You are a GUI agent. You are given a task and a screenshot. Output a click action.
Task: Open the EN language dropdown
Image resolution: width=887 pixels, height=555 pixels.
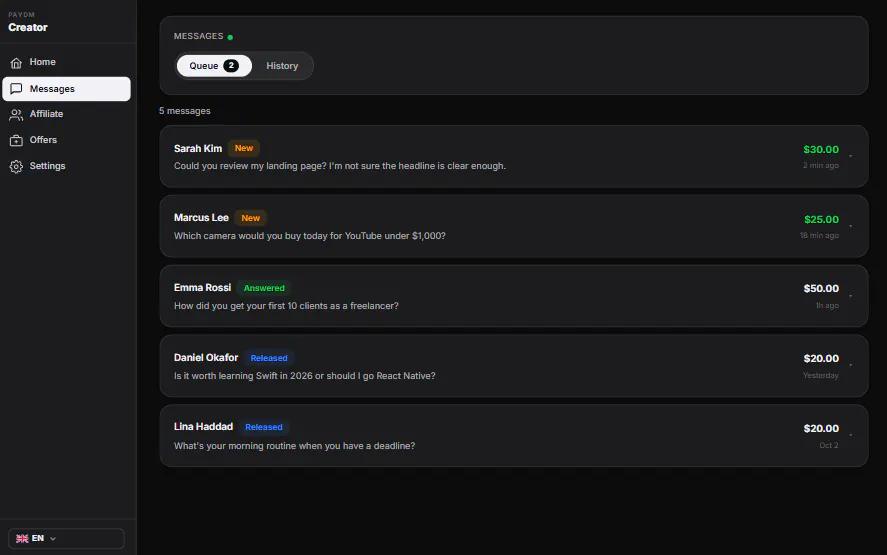(66, 539)
